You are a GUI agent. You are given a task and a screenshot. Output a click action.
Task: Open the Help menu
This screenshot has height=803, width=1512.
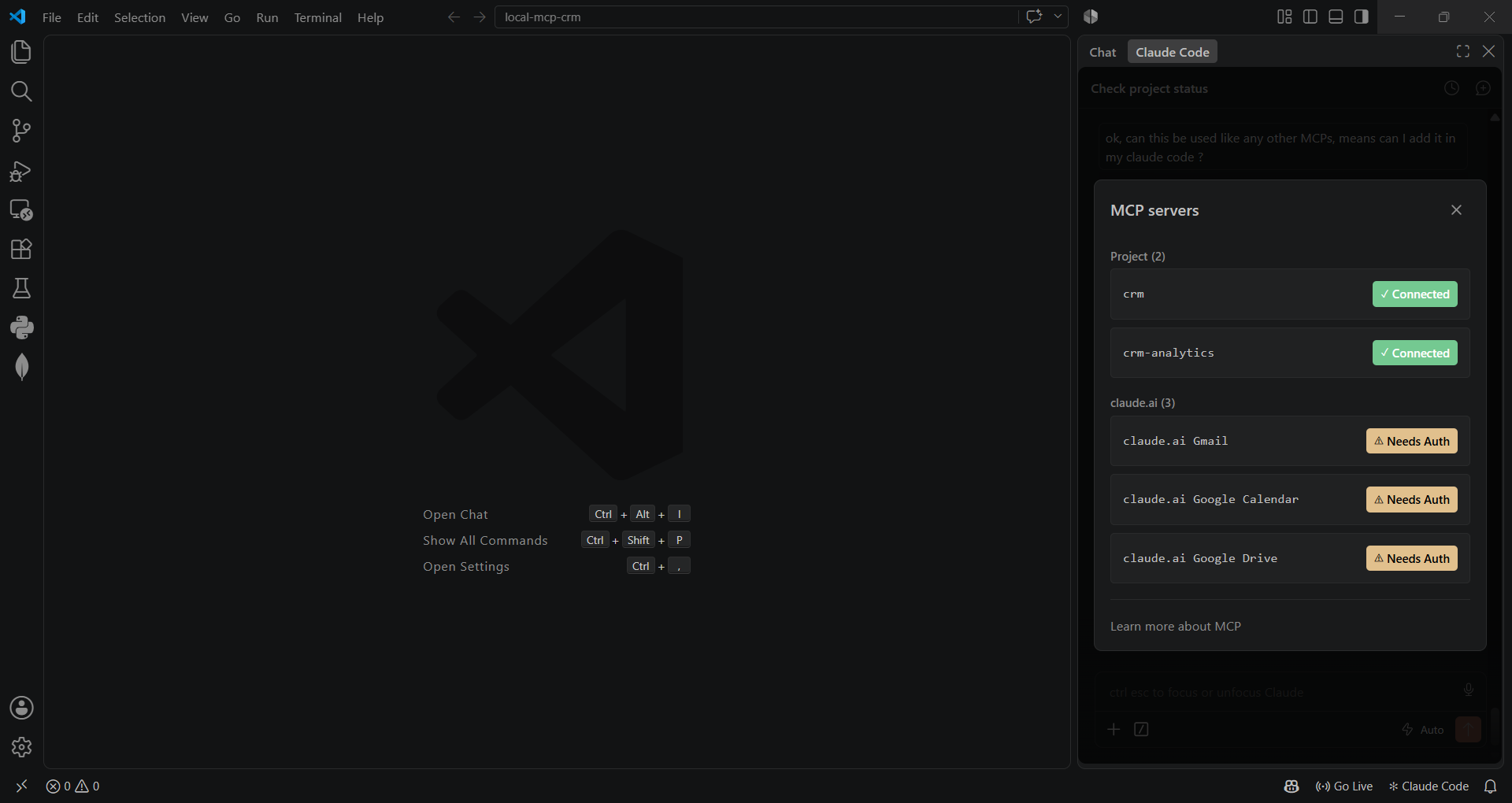(370, 17)
